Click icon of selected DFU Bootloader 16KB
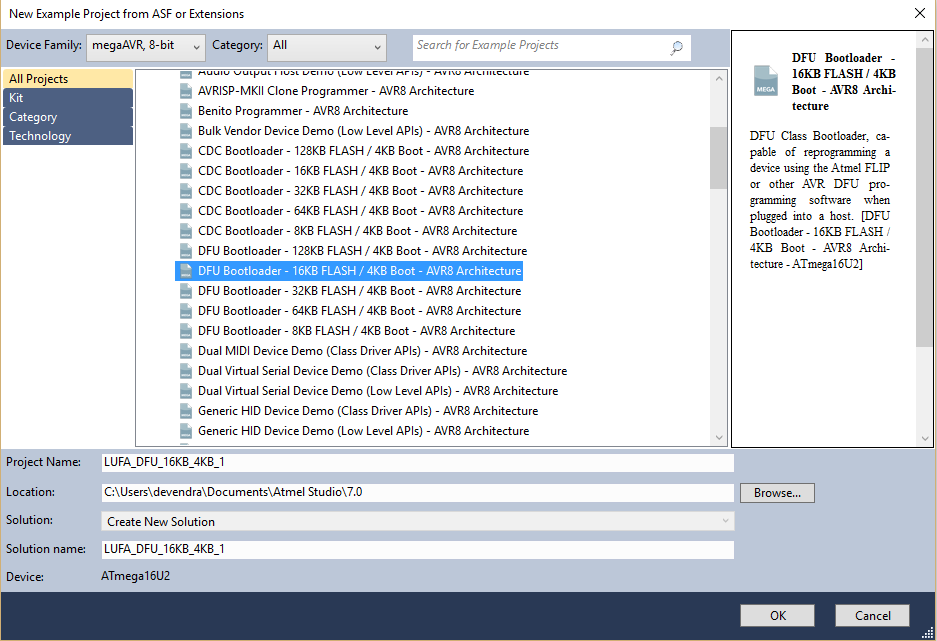 186,271
